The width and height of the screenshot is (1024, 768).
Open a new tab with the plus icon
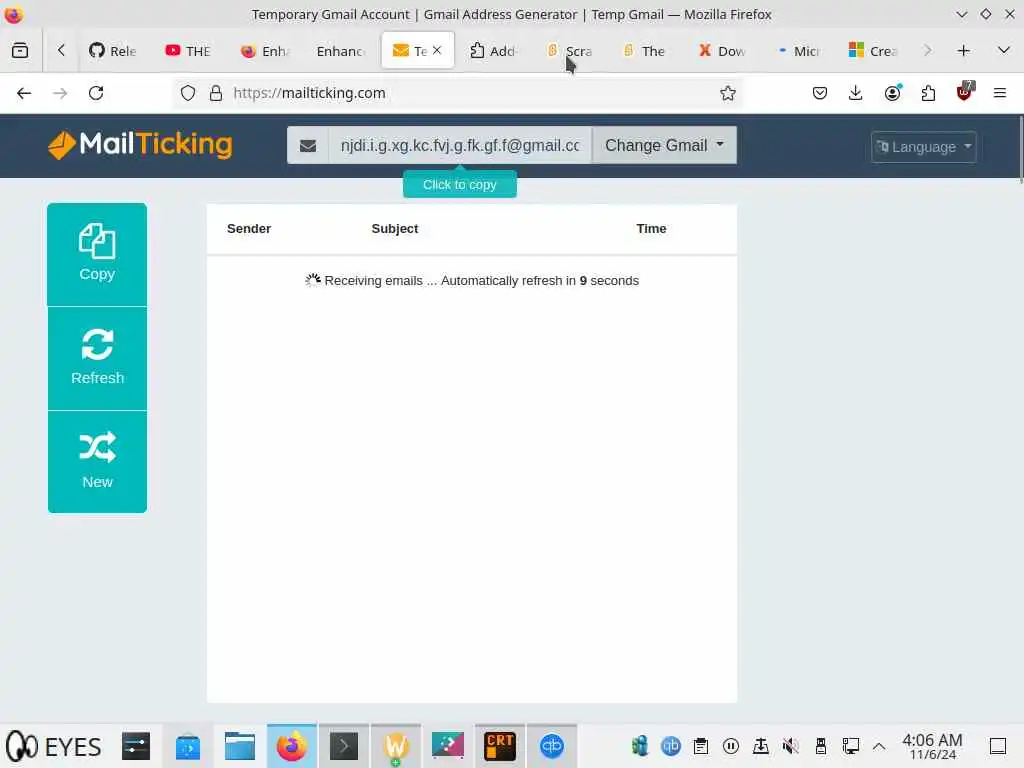point(963,50)
